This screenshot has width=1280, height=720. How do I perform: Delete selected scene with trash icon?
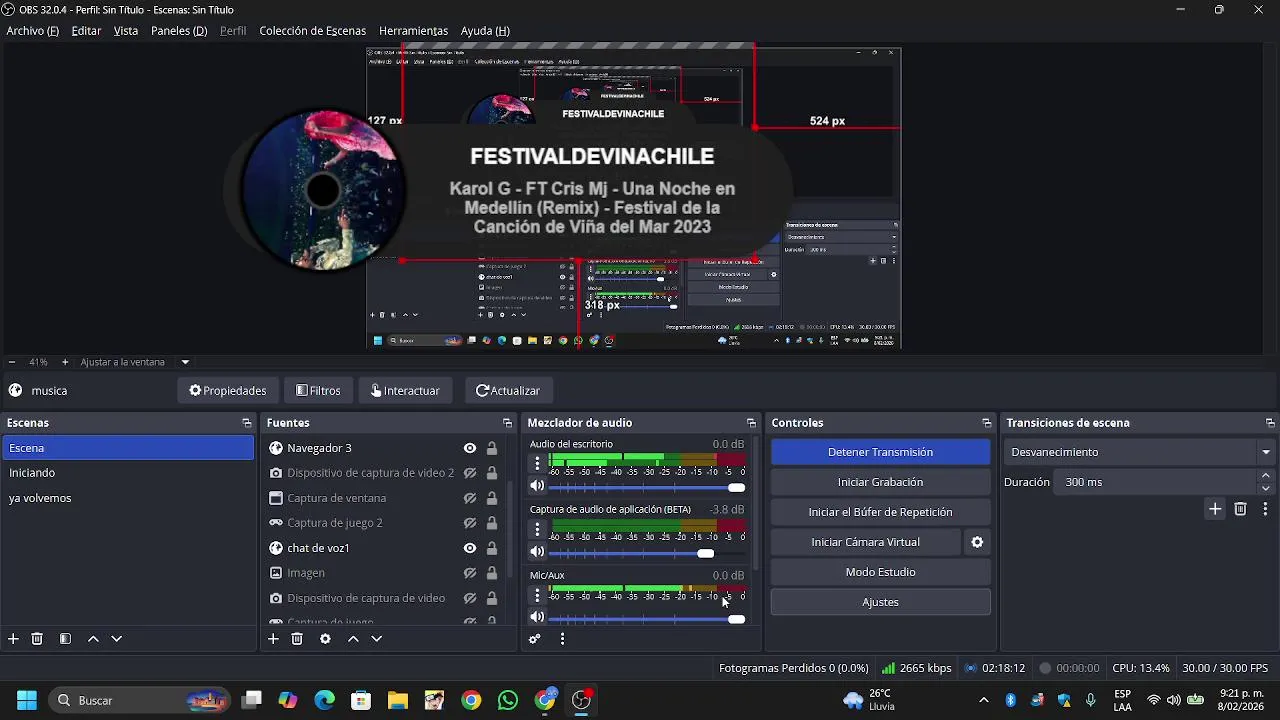(x=37, y=639)
